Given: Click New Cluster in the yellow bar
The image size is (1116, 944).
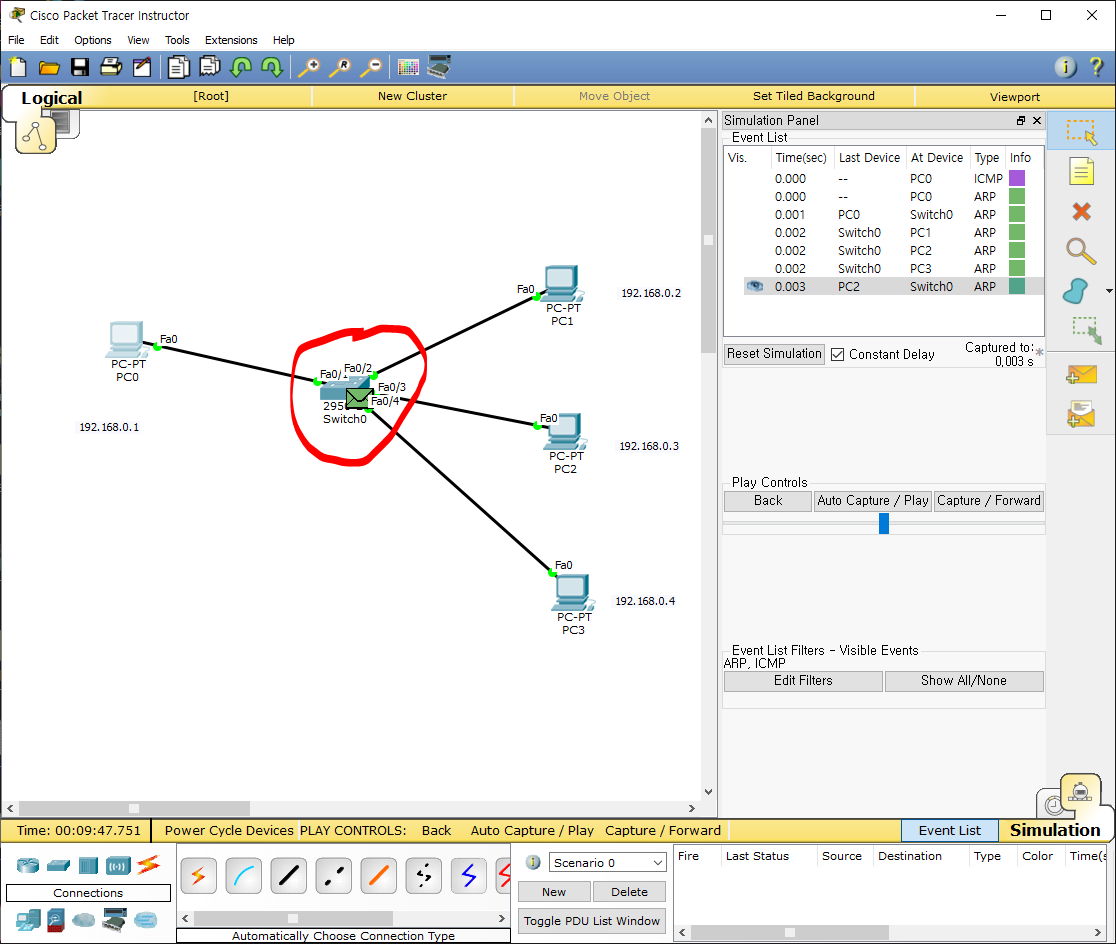Looking at the screenshot, I should (412, 96).
